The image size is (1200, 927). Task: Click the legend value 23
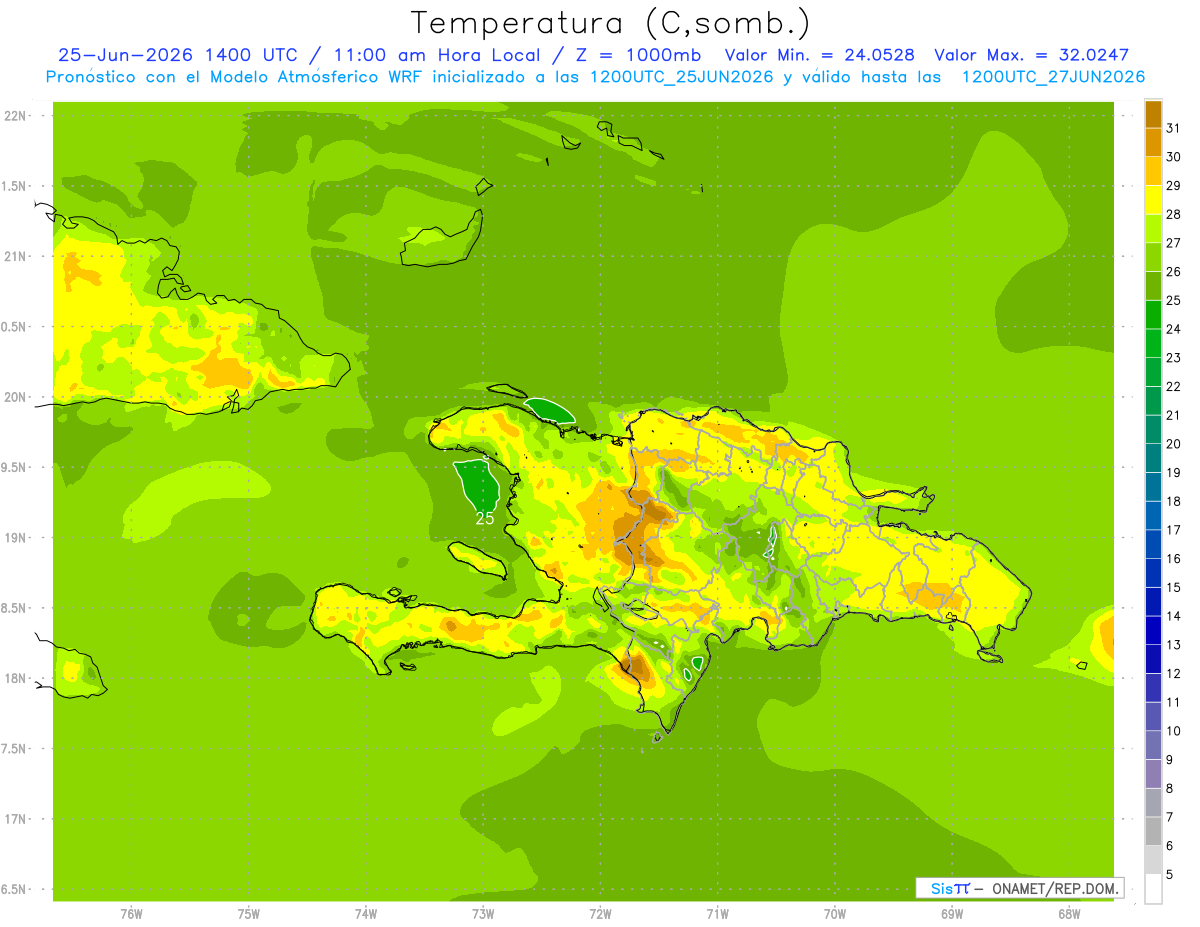(x=1174, y=358)
